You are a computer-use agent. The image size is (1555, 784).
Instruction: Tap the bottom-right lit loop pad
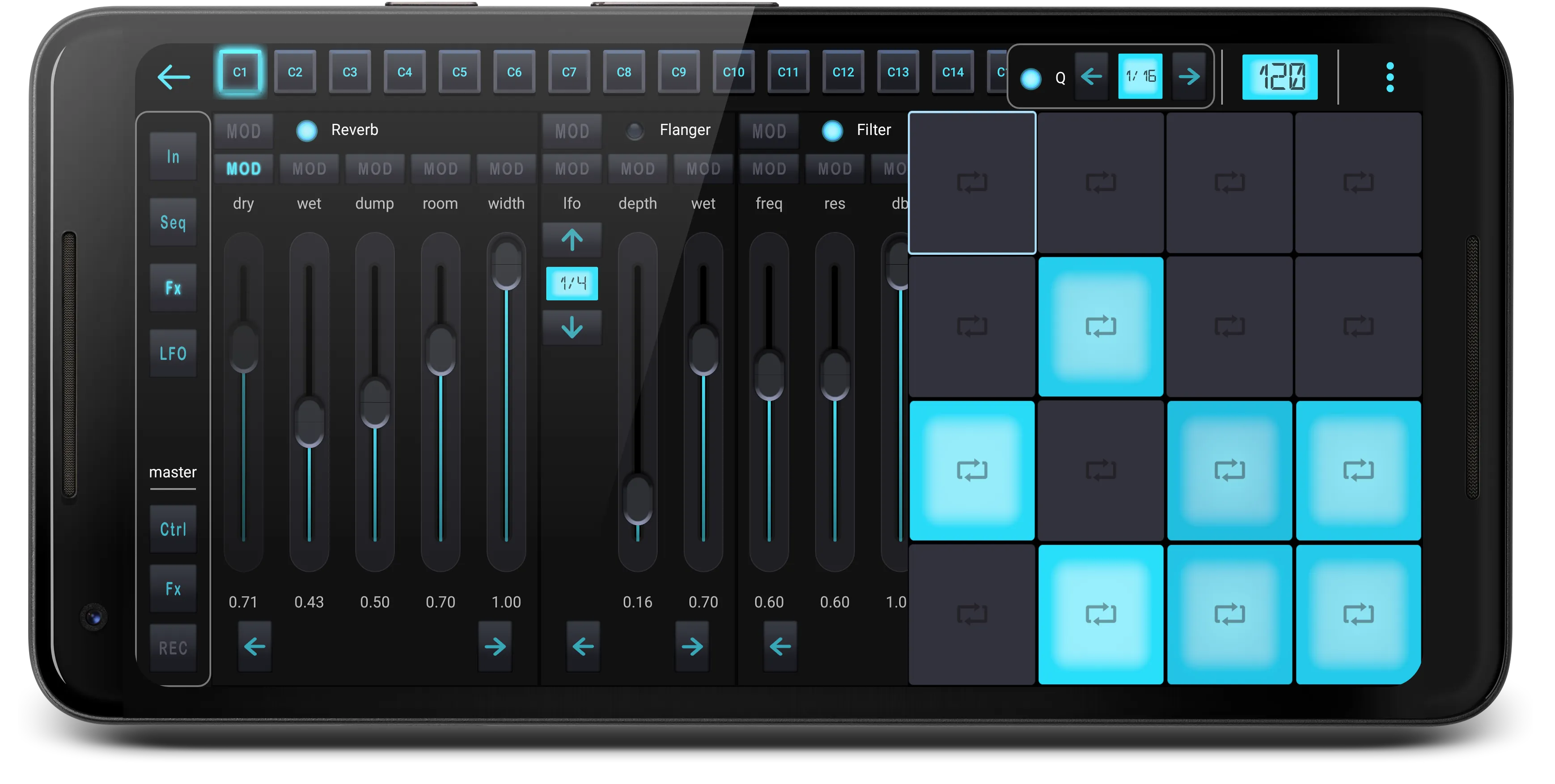pos(1358,615)
